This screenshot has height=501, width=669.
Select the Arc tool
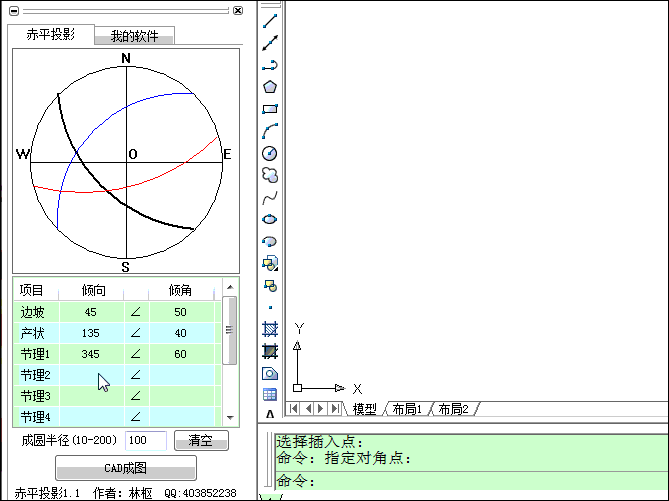pyautogui.click(x=270, y=131)
